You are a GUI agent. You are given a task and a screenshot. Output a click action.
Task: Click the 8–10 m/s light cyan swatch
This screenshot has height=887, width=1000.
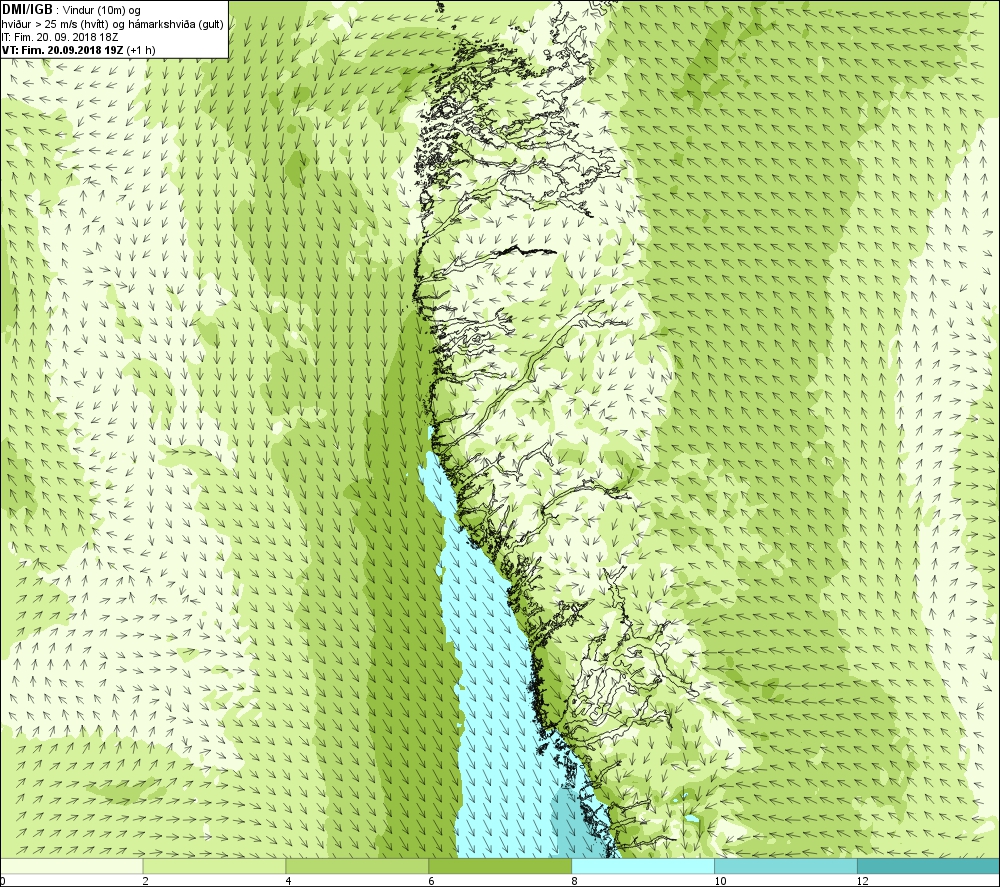click(x=643, y=866)
